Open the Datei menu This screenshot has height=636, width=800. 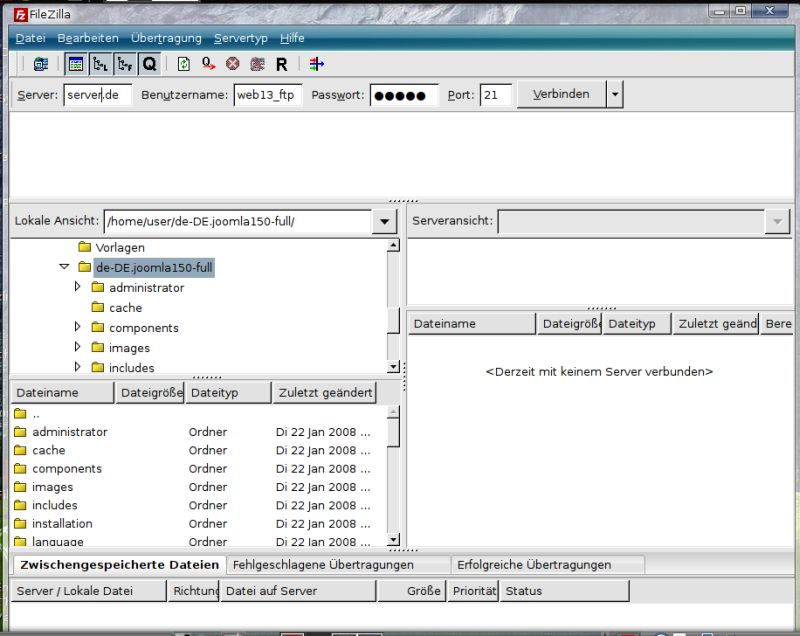(31, 38)
